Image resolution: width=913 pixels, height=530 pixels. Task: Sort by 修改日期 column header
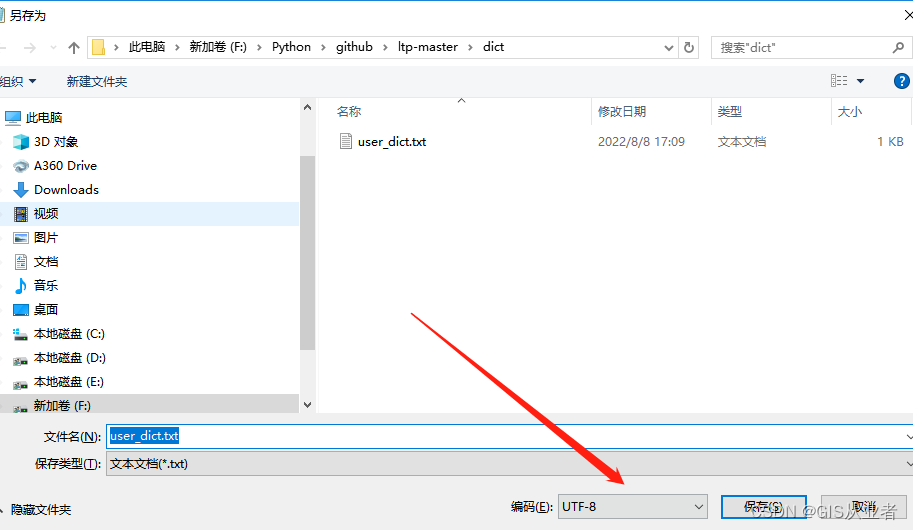click(622, 112)
